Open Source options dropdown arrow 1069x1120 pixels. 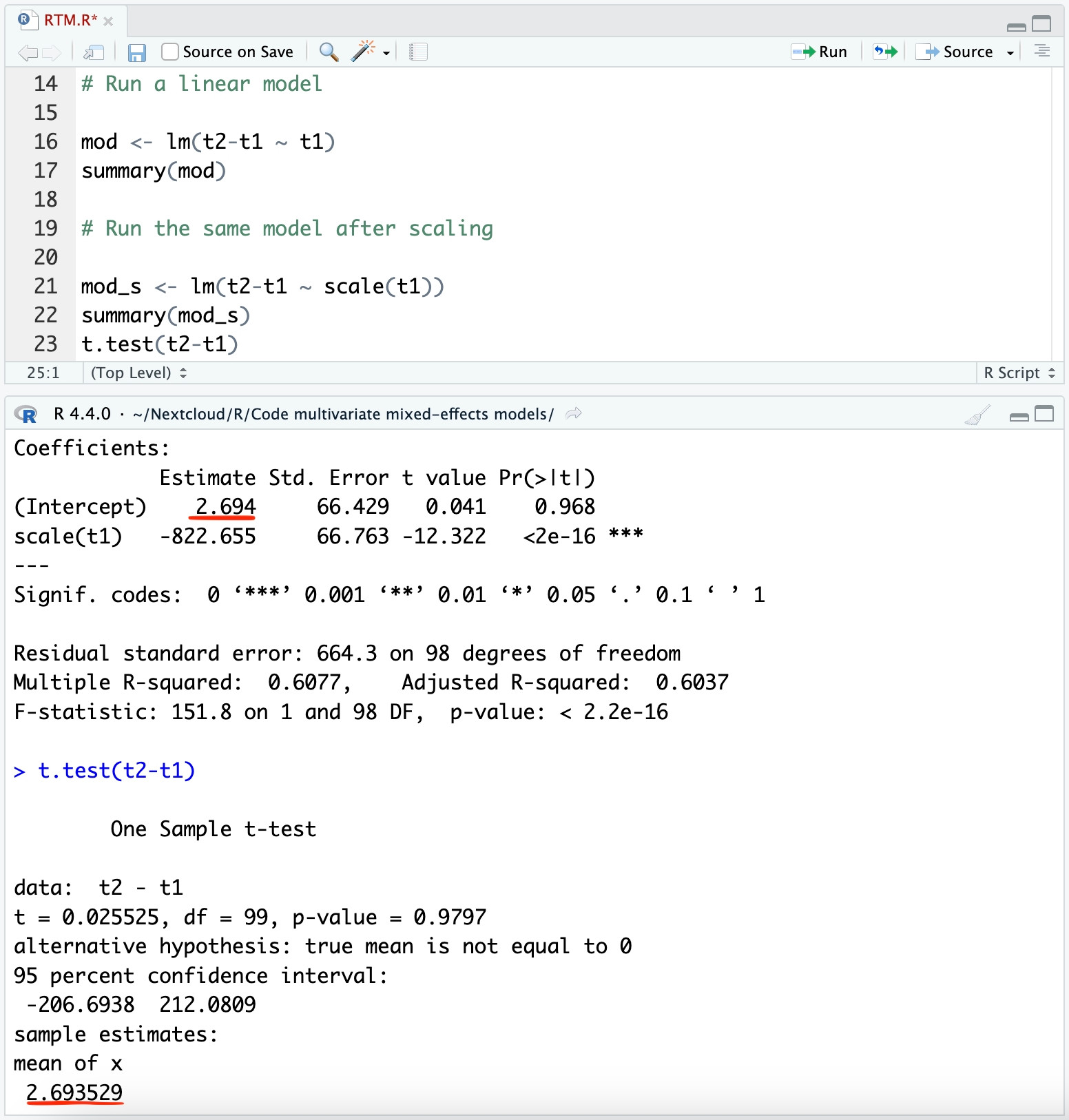(1010, 53)
